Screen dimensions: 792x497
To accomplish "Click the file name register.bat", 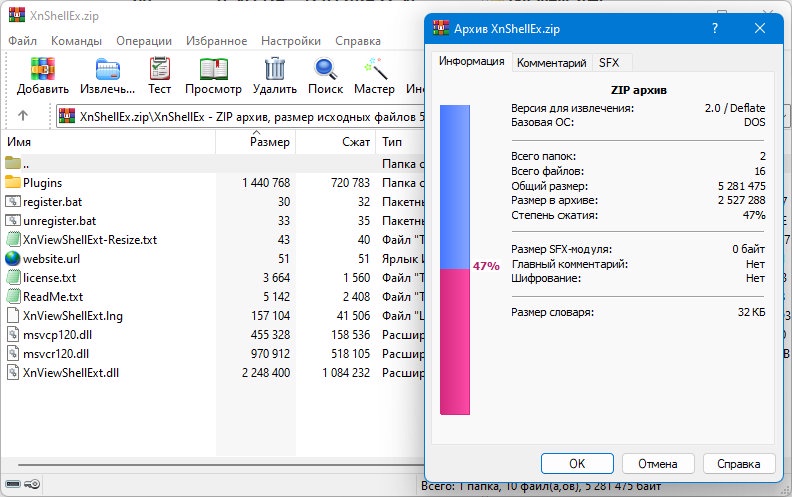I will [x=53, y=202].
